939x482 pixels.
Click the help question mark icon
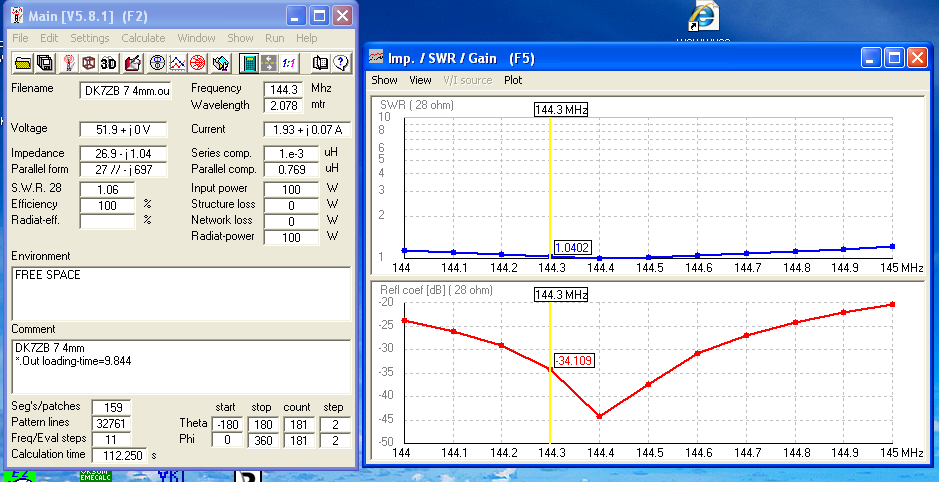point(341,63)
